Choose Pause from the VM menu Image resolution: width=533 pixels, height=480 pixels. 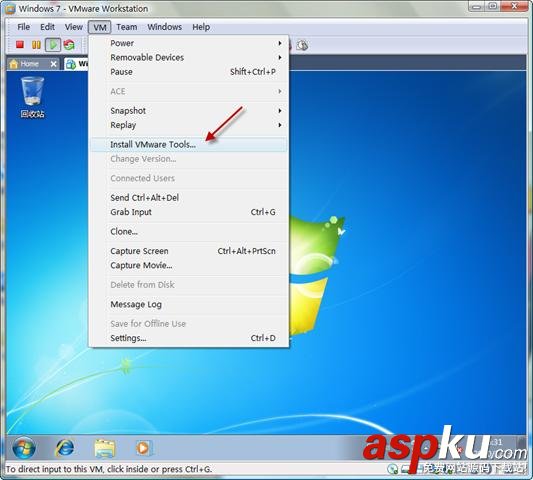coord(188,72)
